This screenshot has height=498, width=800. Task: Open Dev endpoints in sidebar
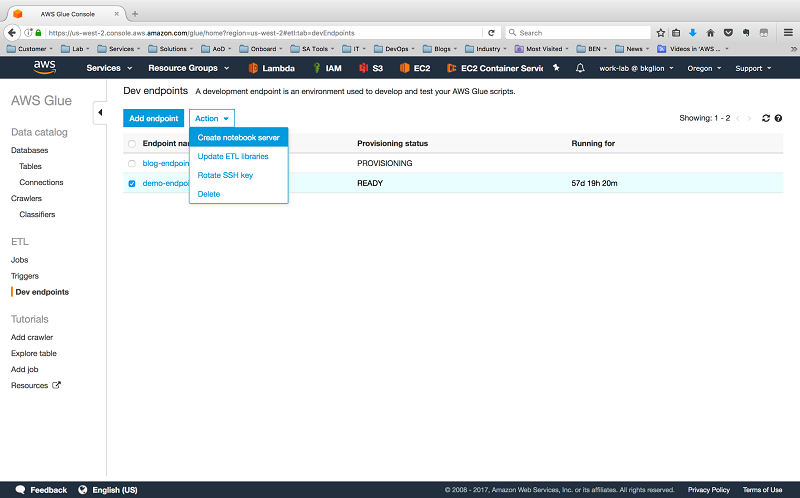coord(42,292)
